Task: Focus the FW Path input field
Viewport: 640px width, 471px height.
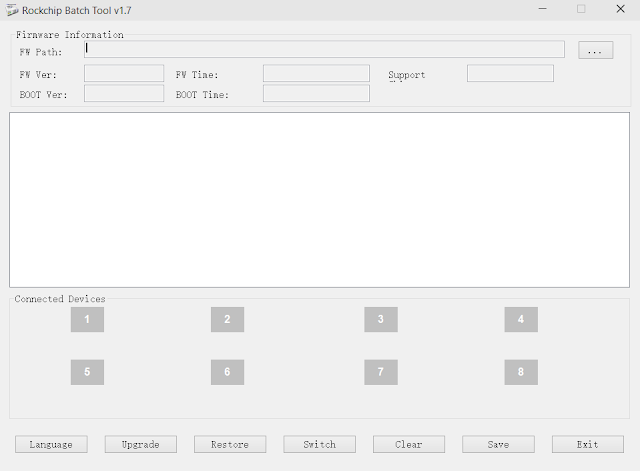Action: tap(324, 49)
